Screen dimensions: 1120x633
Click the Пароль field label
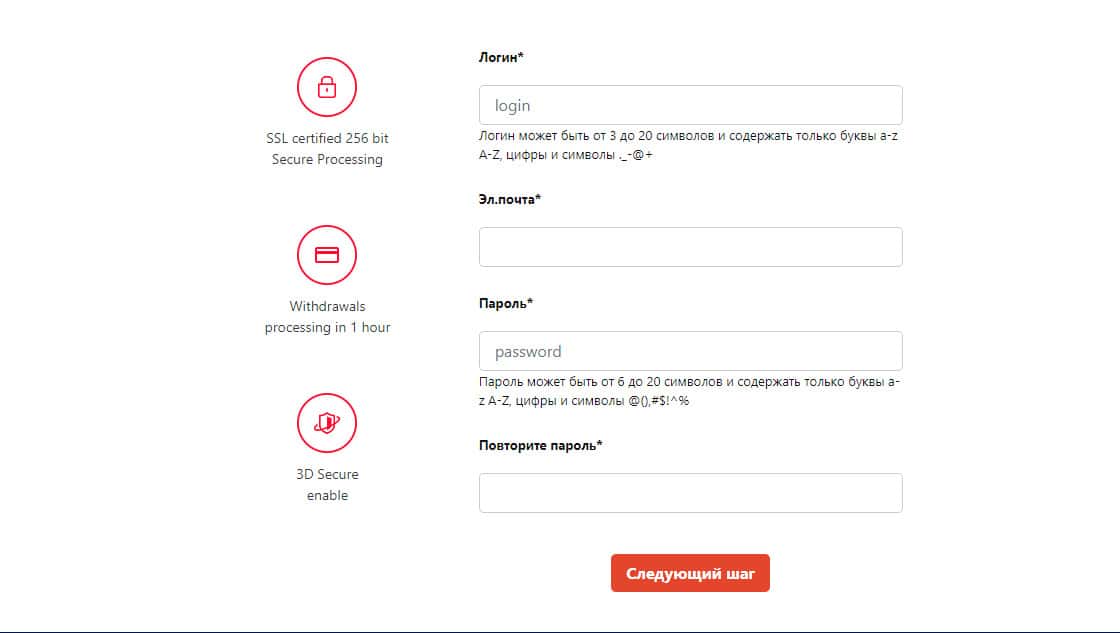point(503,303)
